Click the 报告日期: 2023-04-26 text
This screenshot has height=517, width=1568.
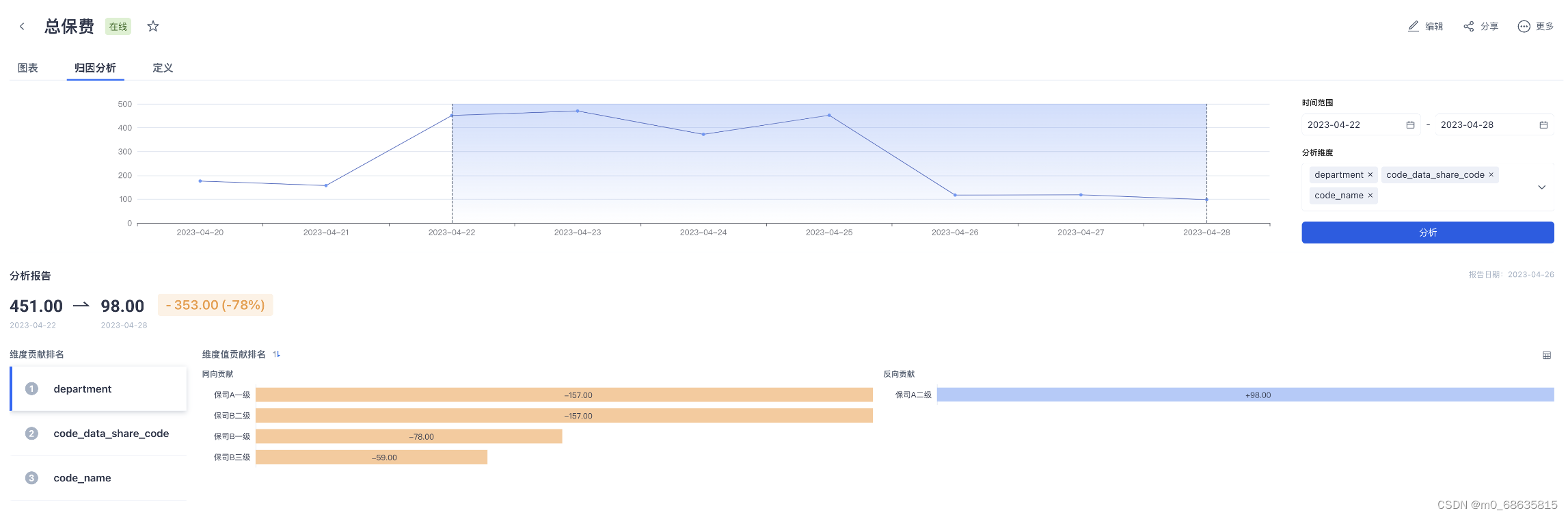pyautogui.click(x=1511, y=274)
